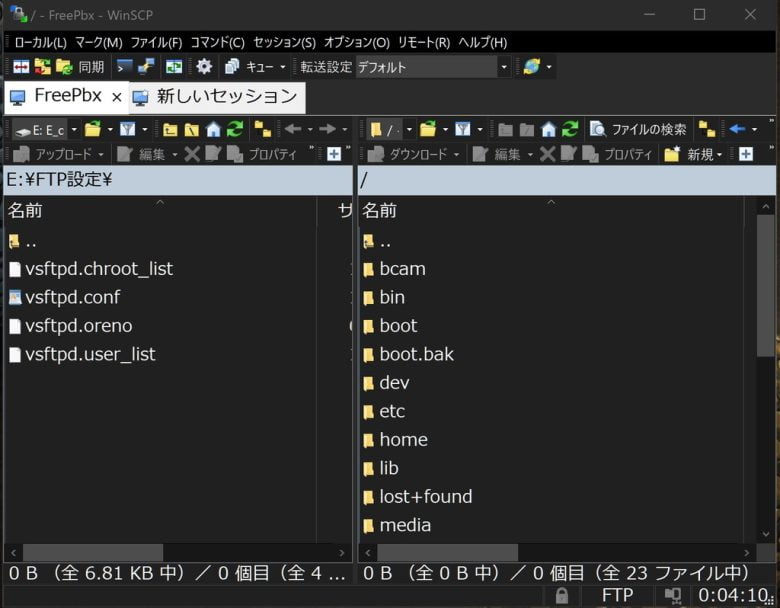Expand the キュー dropdown arrow
This screenshot has width=780, height=608.
(283, 67)
